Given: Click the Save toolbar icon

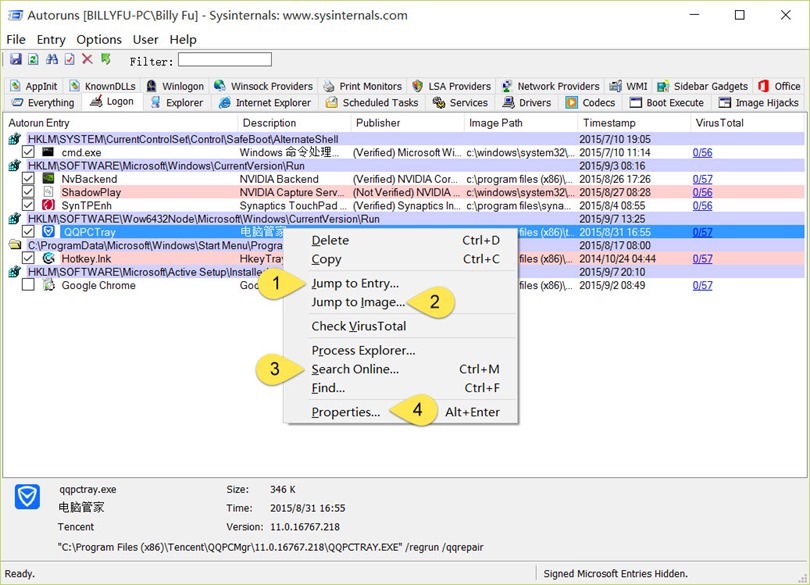Looking at the screenshot, I should (x=15, y=59).
